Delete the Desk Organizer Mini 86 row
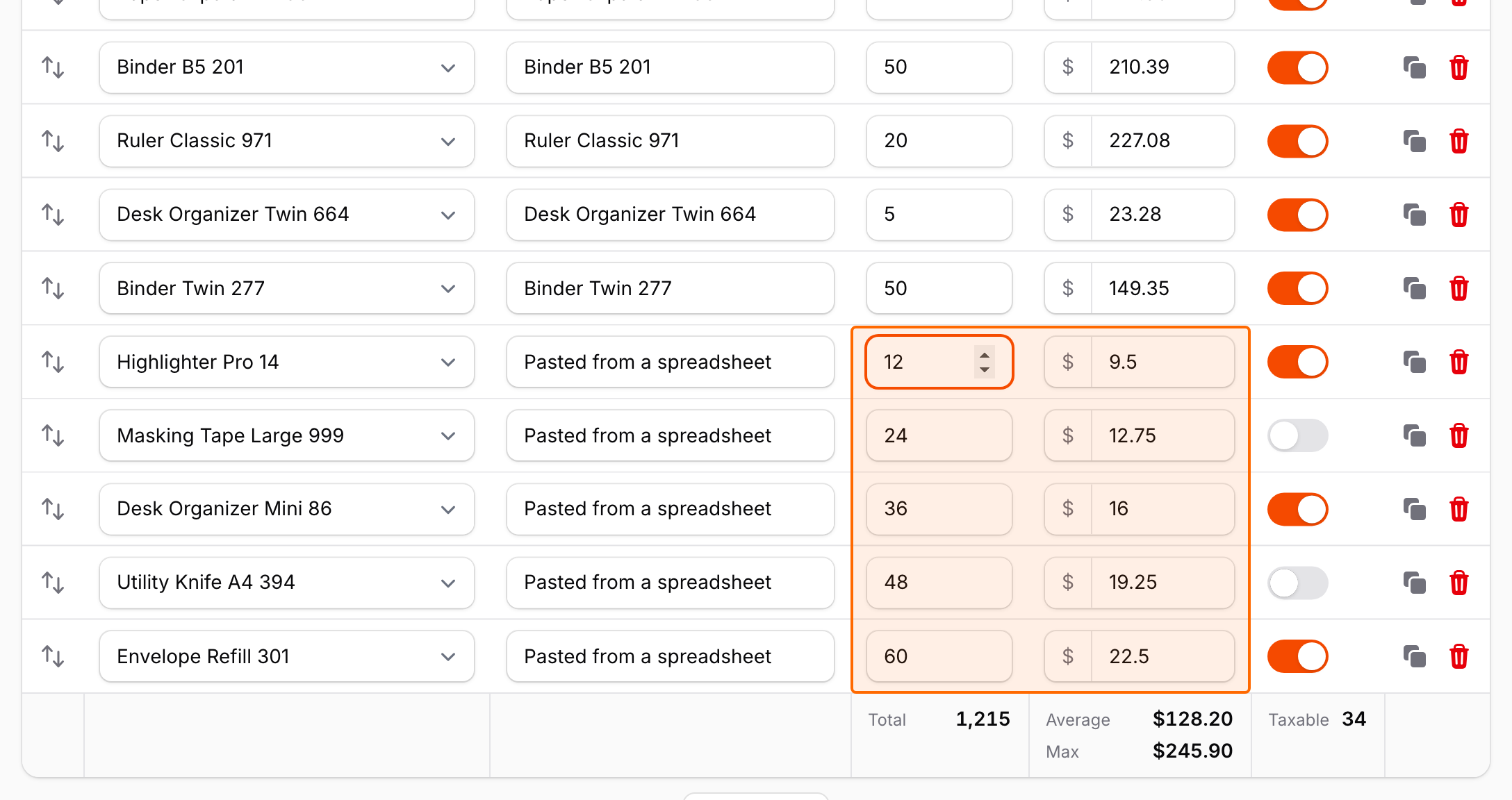 click(x=1458, y=510)
